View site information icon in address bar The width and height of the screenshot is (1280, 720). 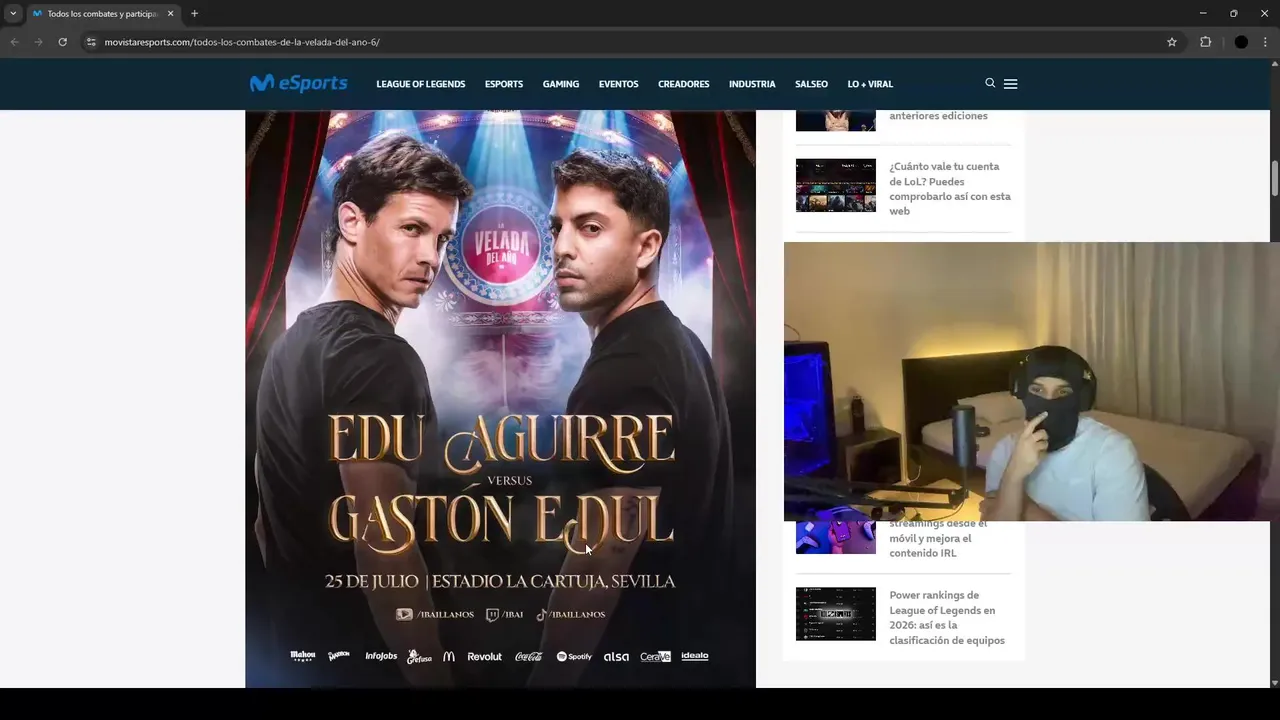pos(91,42)
